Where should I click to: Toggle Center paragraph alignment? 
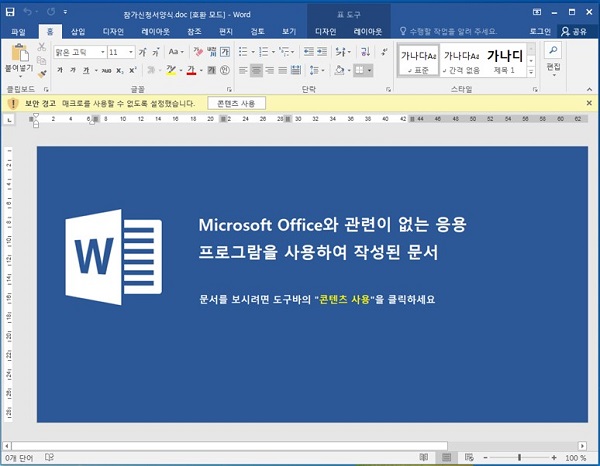click(256, 70)
